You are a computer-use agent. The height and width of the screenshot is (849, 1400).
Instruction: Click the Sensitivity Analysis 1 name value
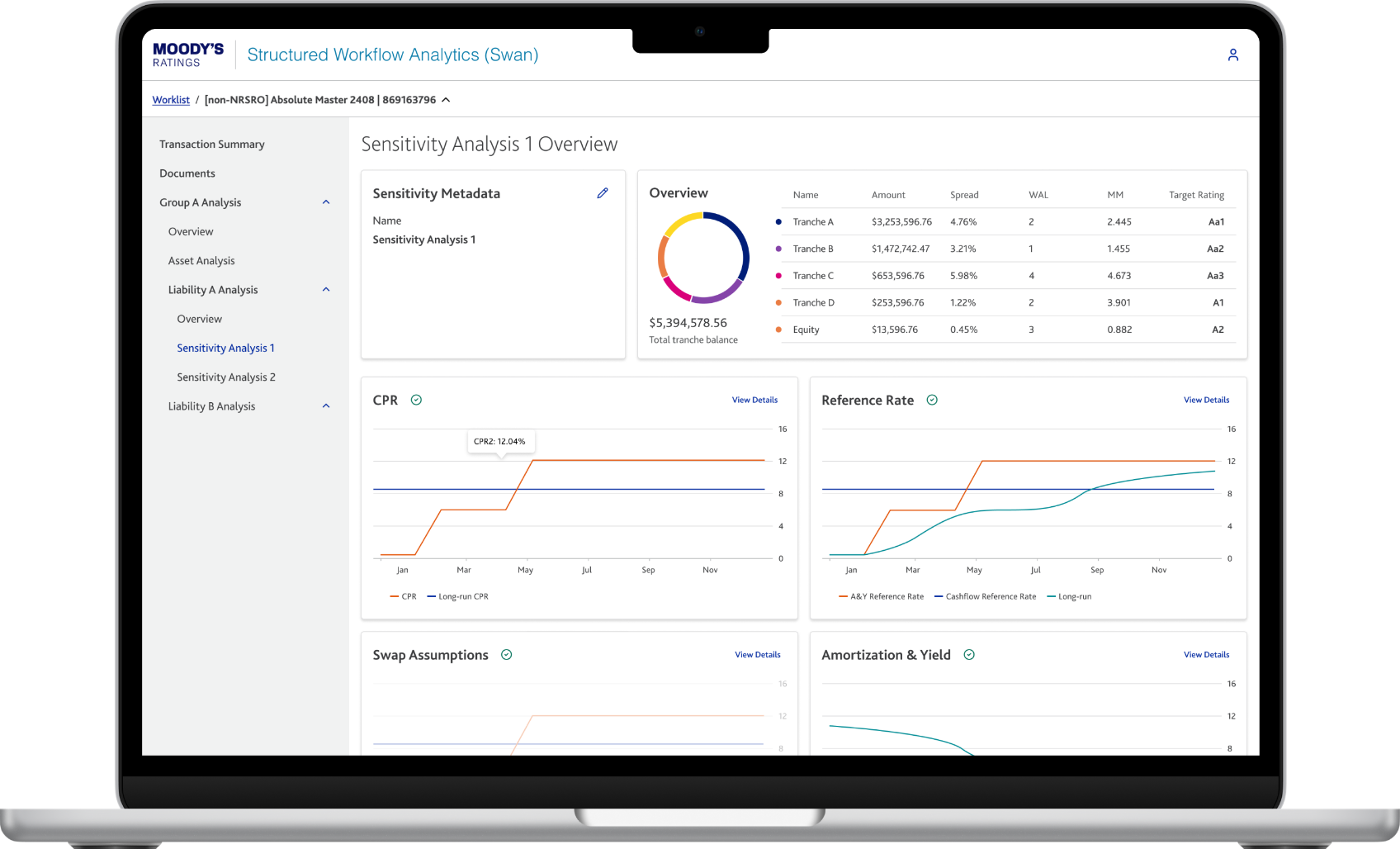click(423, 240)
